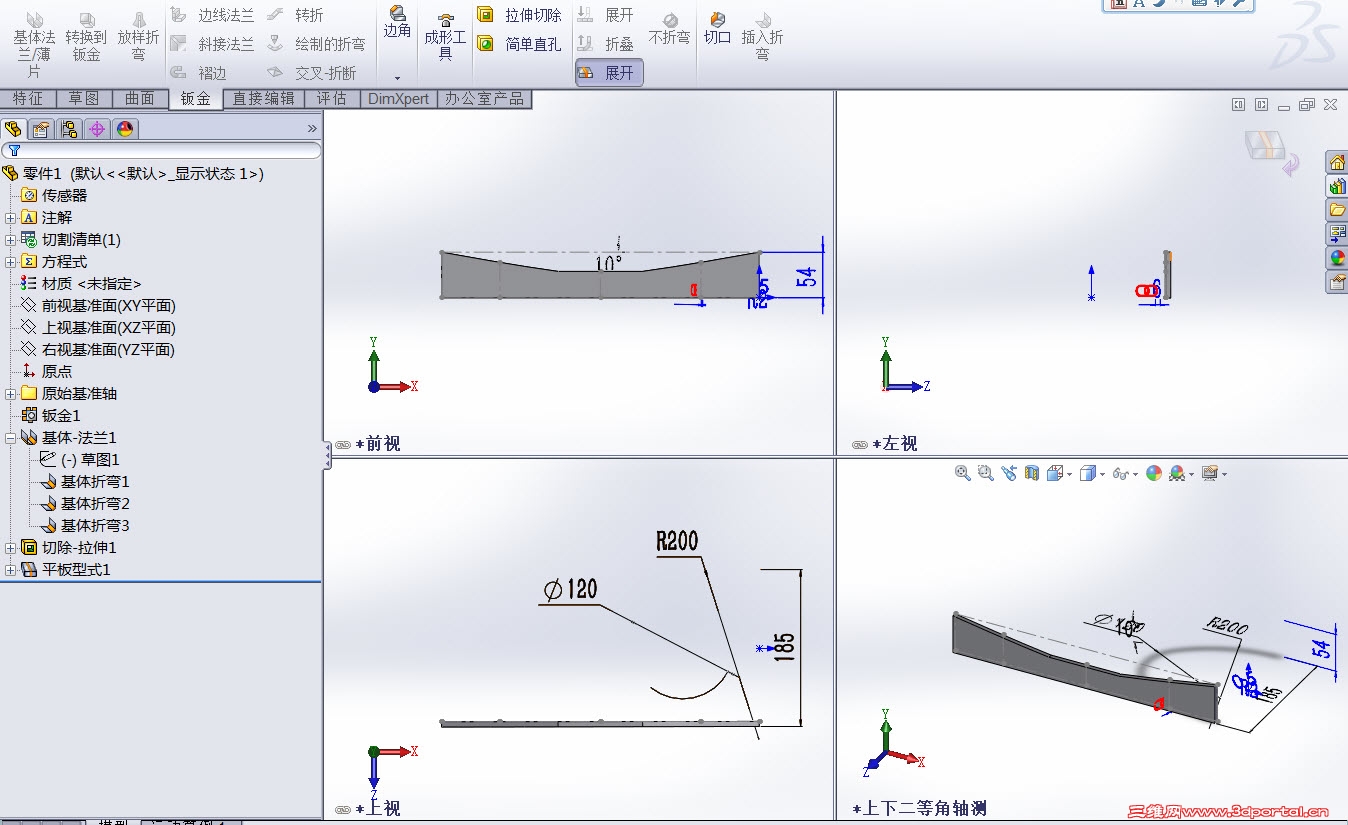
Task: Collapse the Base-Flange1 (基体-法兰1) node
Action: coord(10,437)
